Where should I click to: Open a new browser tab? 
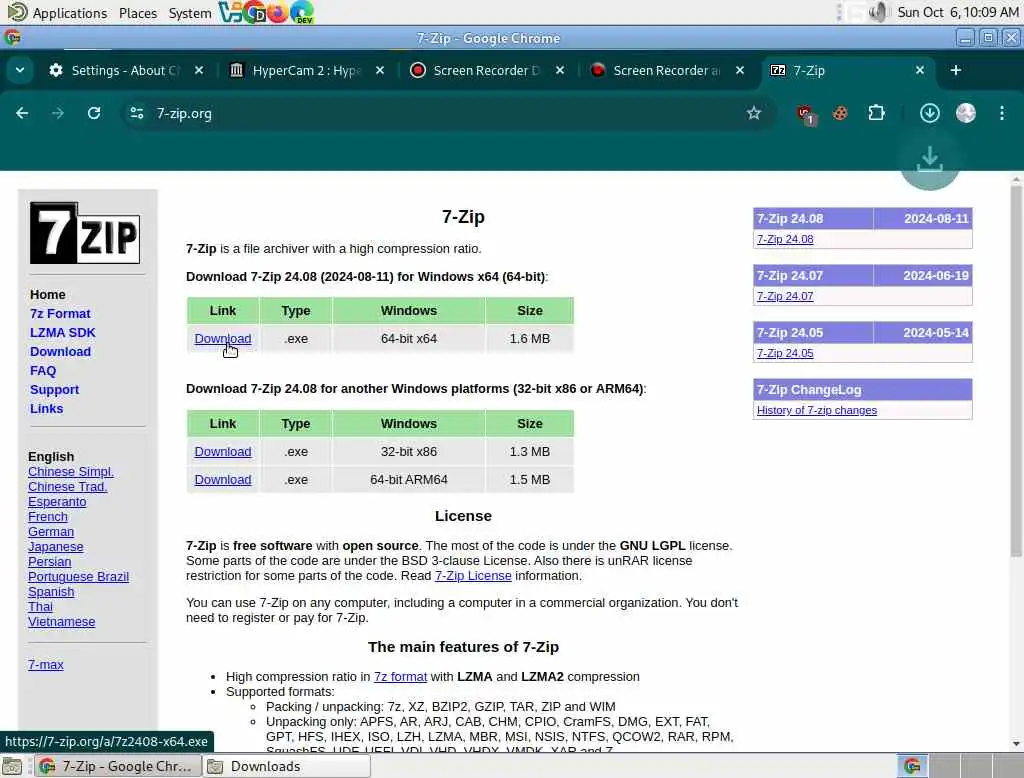pos(955,70)
